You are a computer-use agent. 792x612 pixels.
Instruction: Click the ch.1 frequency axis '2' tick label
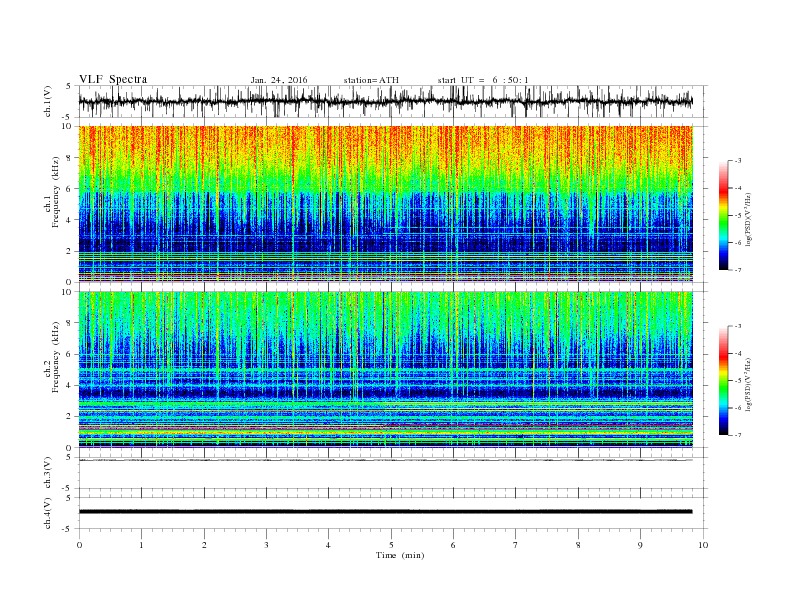[x=70, y=251]
